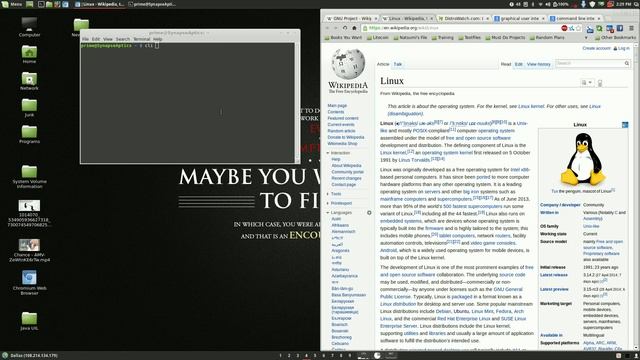
Task: Open Training bookmark folder
Action: coord(442,38)
